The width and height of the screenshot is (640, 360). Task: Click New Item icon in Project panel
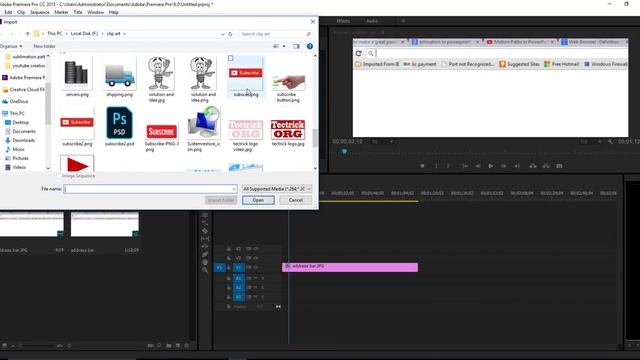(x=178, y=346)
